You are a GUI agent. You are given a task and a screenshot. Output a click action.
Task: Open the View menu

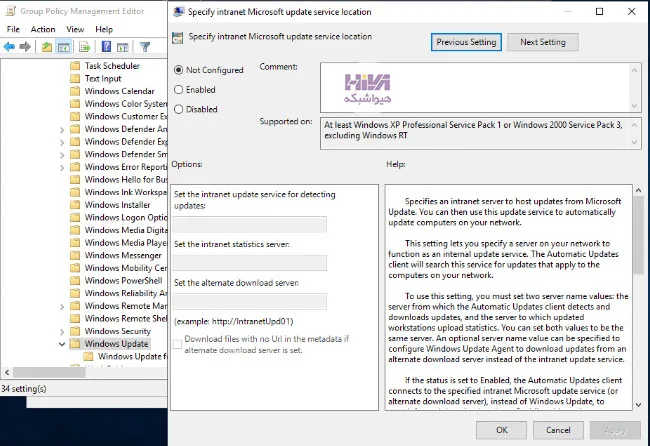[x=75, y=29]
